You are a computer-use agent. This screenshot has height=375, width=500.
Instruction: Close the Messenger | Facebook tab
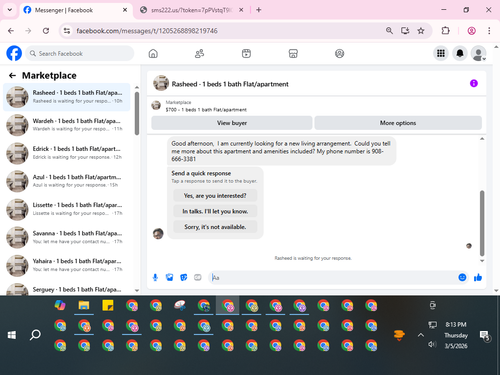(x=125, y=10)
